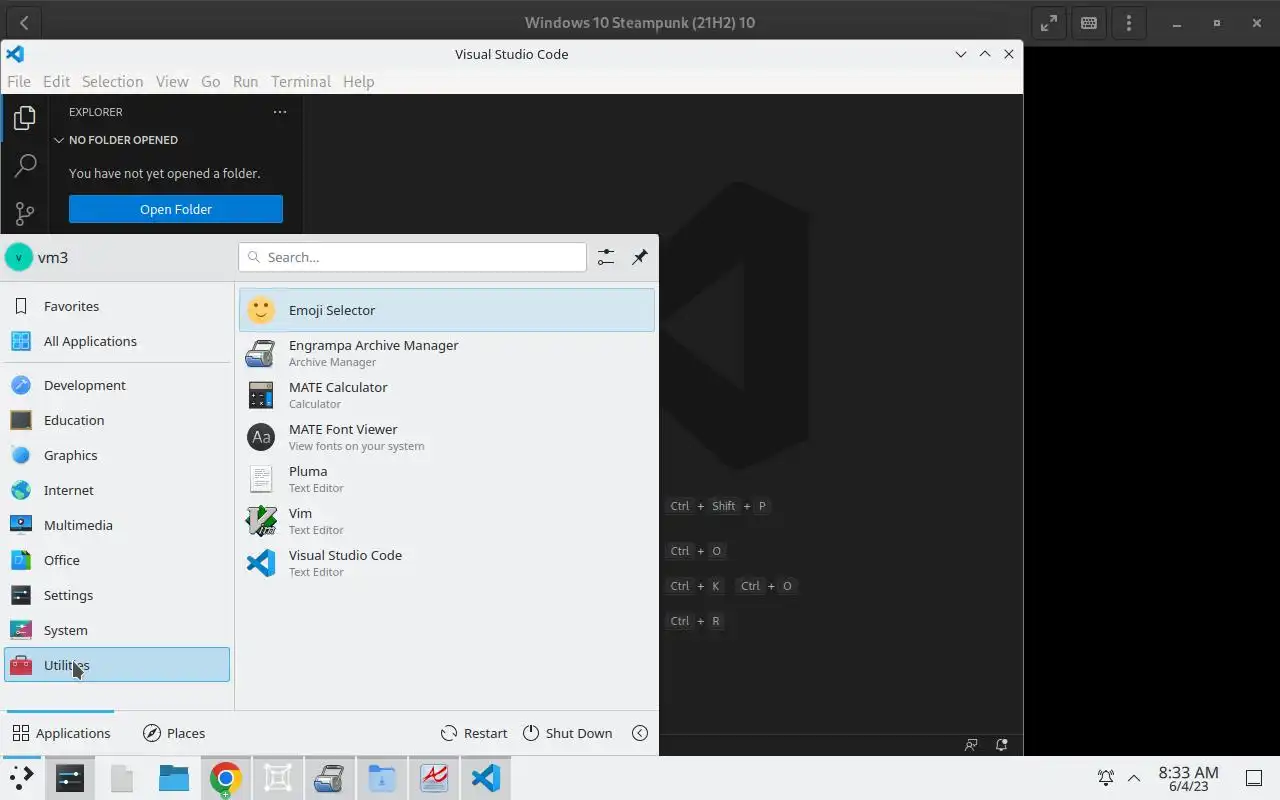Image resolution: width=1280 pixels, height=800 pixels.
Task: Click the launcher search field
Action: coord(412,257)
